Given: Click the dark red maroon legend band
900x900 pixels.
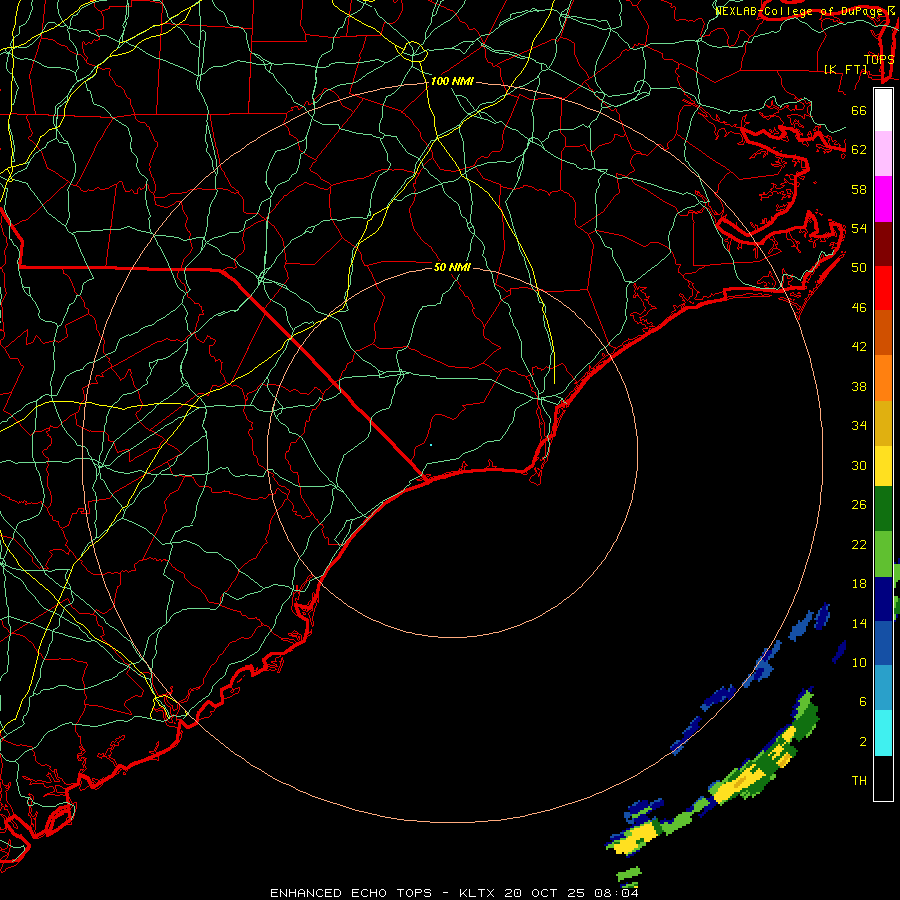Looking at the screenshot, I should pyautogui.click(x=883, y=243).
